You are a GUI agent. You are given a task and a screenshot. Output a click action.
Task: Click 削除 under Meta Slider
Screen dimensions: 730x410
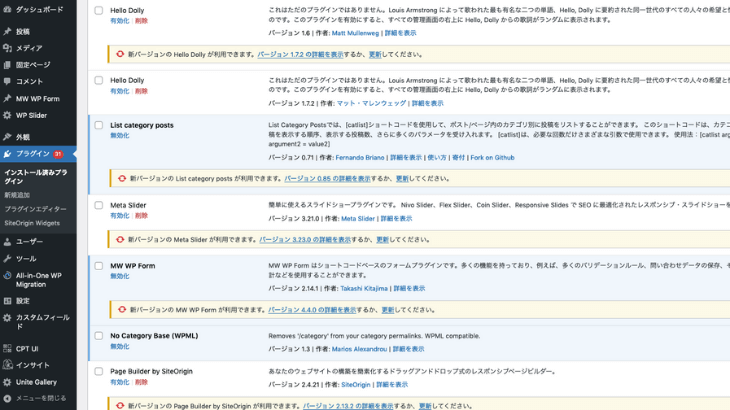141,215
